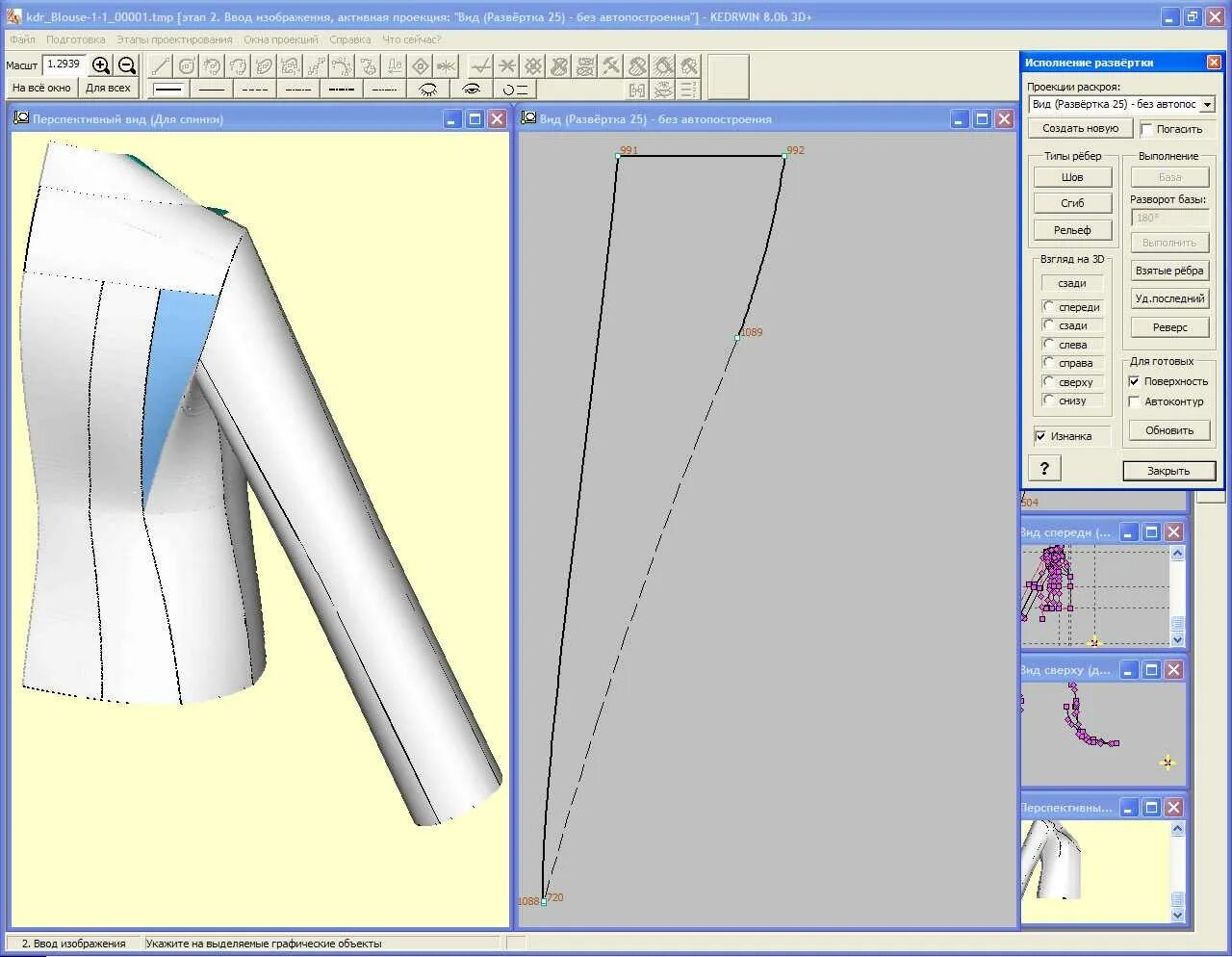
Task: Click node 1089 on the pattern outline
Action: click(x=737, y=337)
